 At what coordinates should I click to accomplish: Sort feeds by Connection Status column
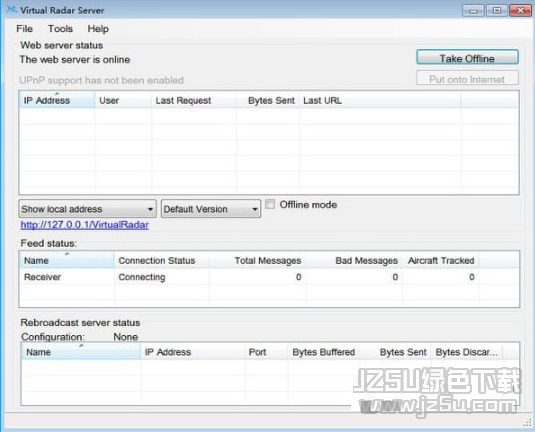pos(161,260)
